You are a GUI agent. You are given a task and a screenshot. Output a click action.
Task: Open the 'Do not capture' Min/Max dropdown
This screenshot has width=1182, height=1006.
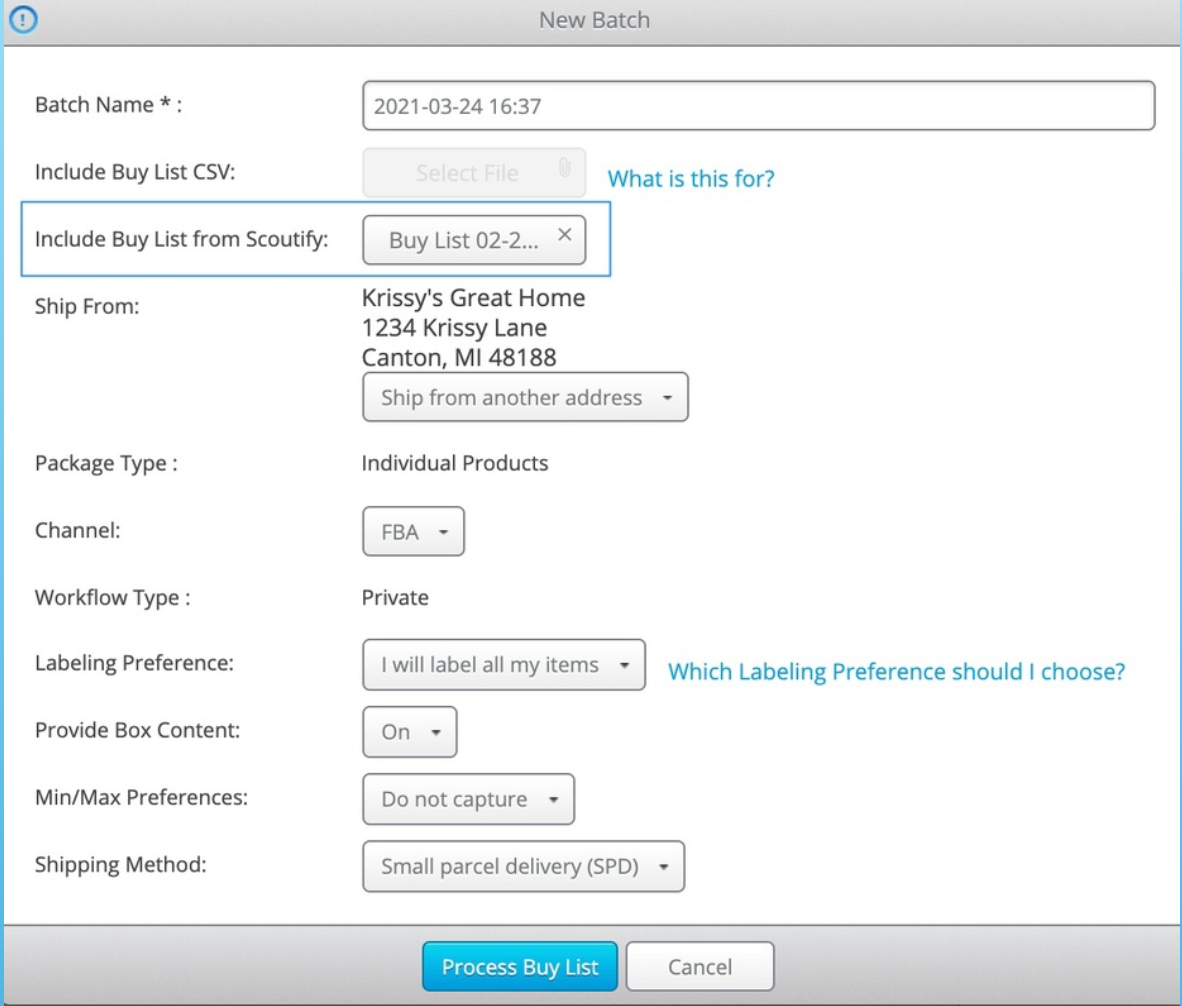point(468,799)
